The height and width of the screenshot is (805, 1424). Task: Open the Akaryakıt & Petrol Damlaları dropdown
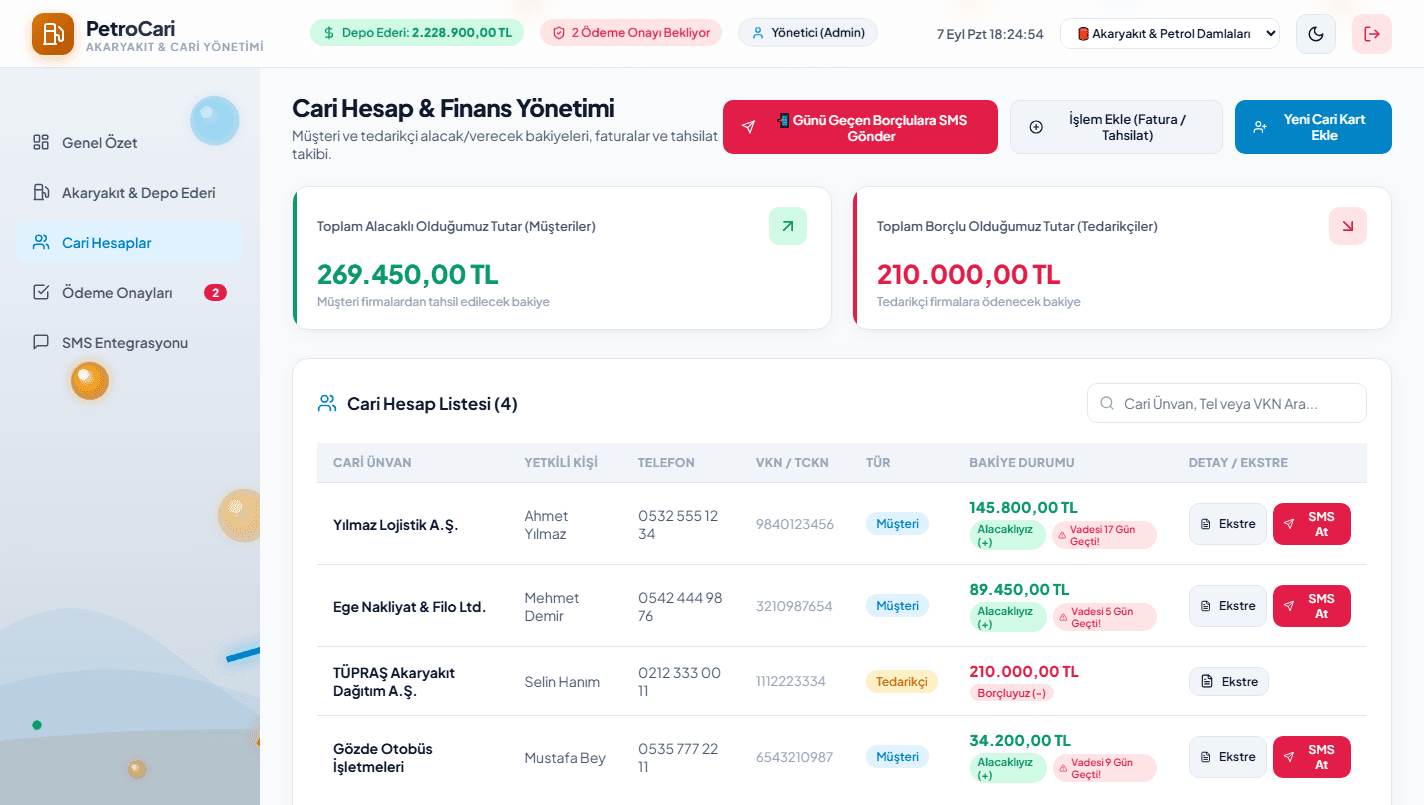click(1170, 34)
